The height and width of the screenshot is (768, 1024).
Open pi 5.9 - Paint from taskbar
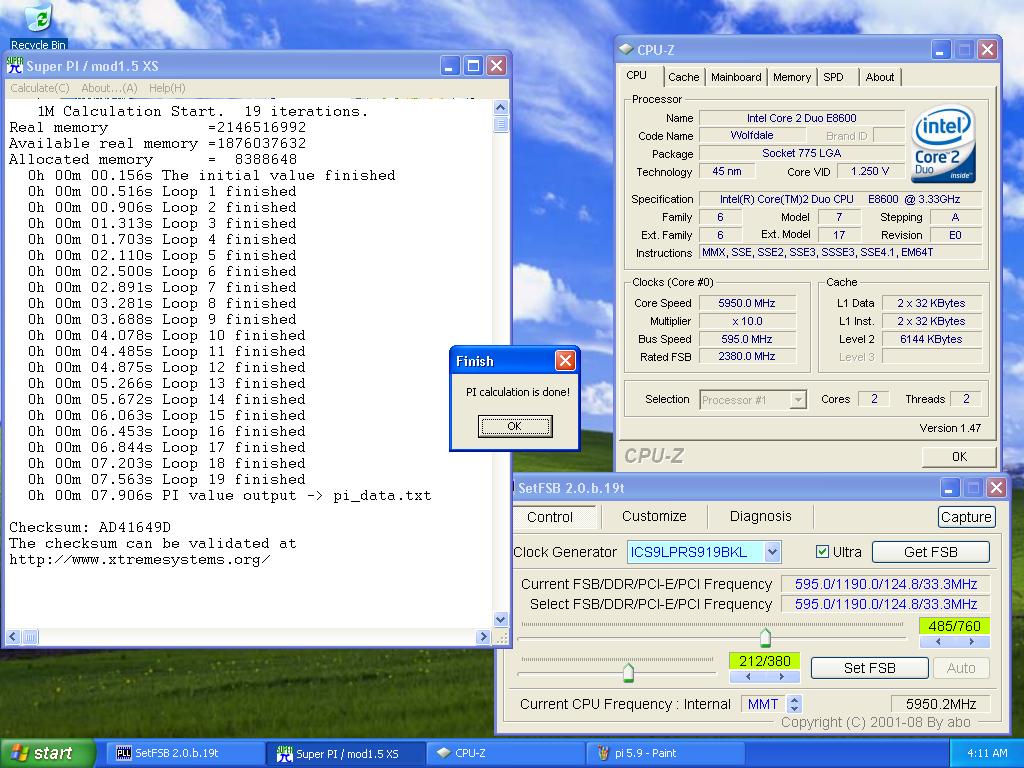click(666, 753)
